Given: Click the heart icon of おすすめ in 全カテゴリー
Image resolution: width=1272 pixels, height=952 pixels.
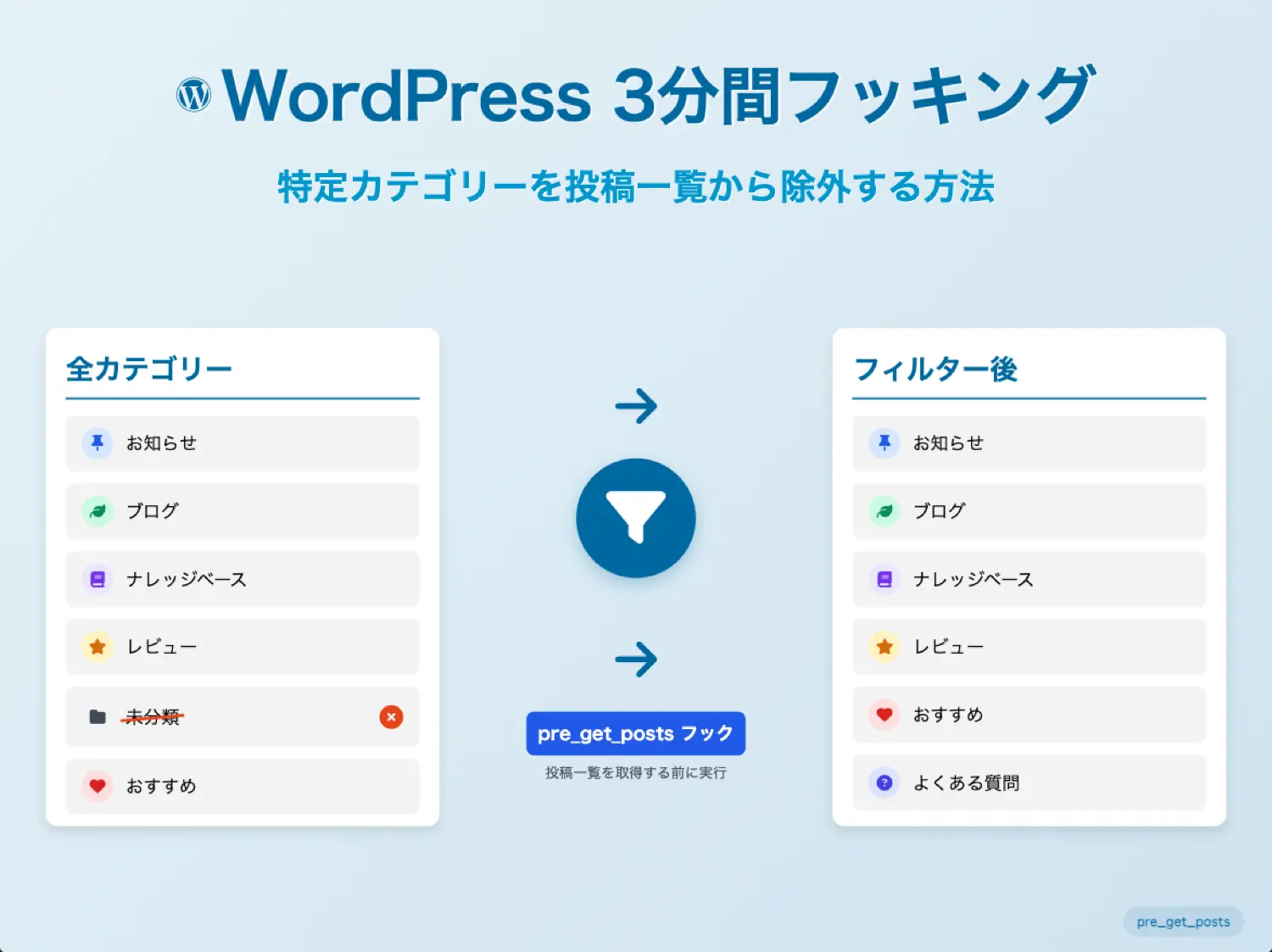Looking at the screenshot, I should coord(98,786).
